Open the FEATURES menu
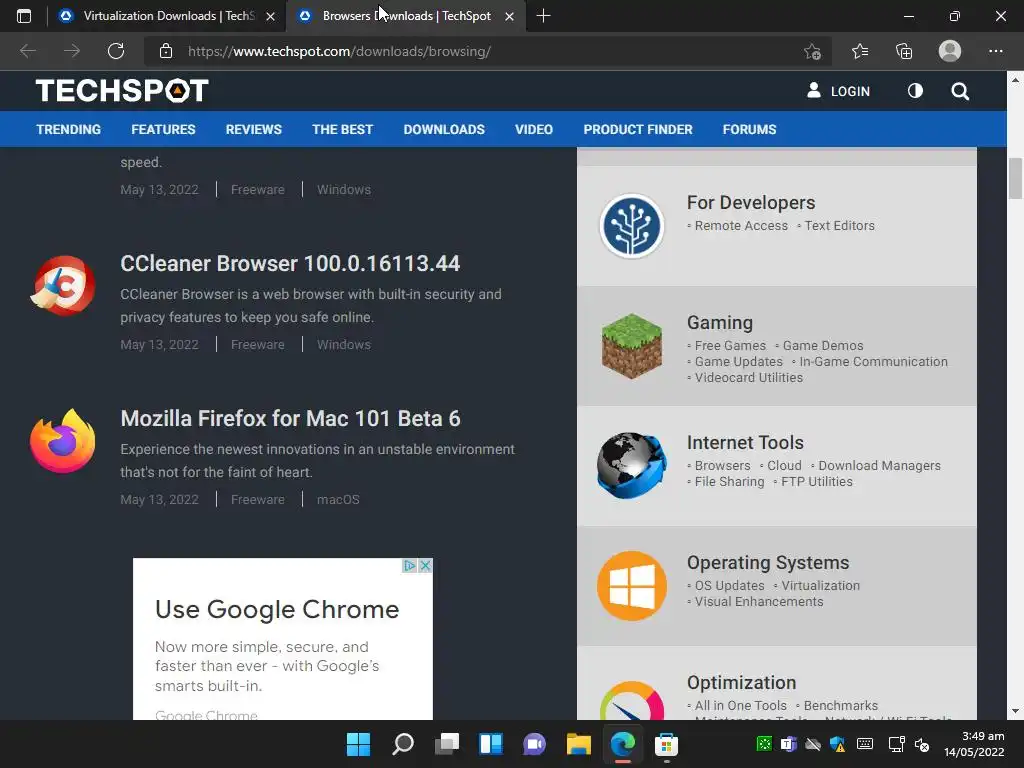The width and height of the screenshot is (1024, 768). [163, 129]
